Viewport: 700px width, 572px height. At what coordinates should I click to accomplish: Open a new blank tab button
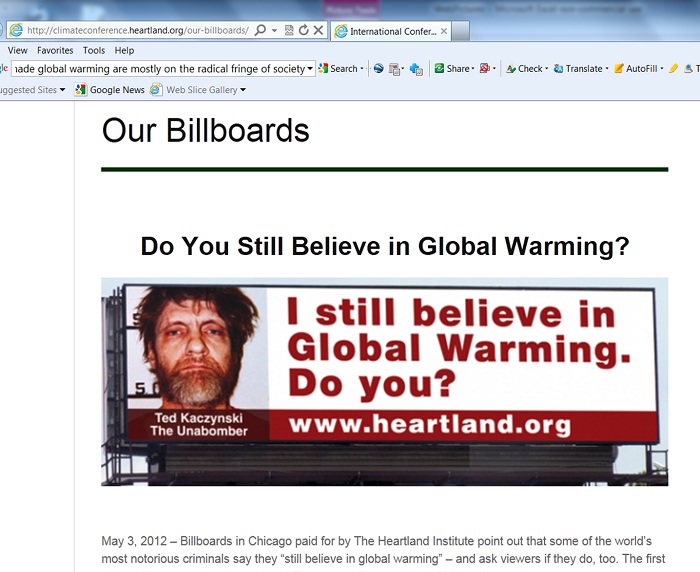tap(460, 31)
